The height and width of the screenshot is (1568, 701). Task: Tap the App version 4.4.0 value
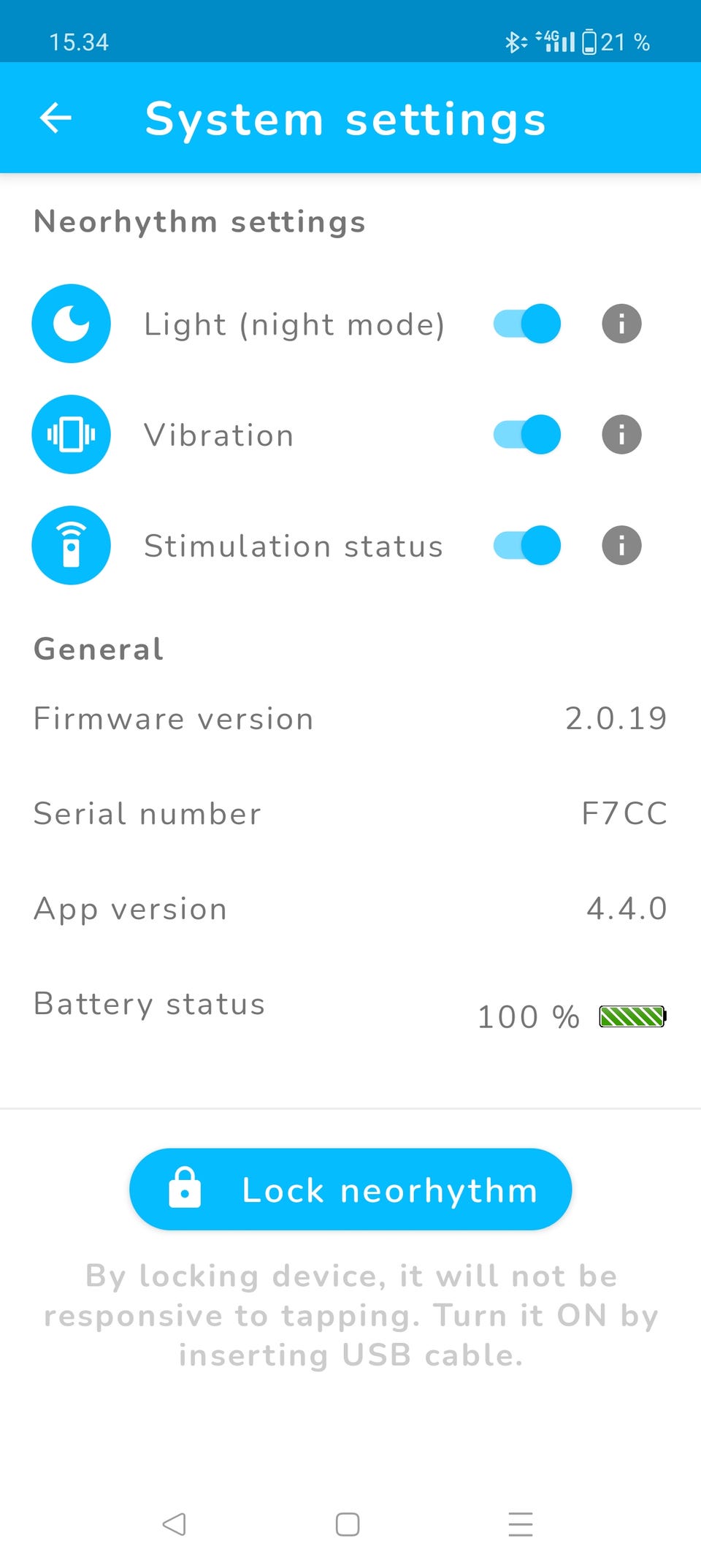tap(627, 909)
